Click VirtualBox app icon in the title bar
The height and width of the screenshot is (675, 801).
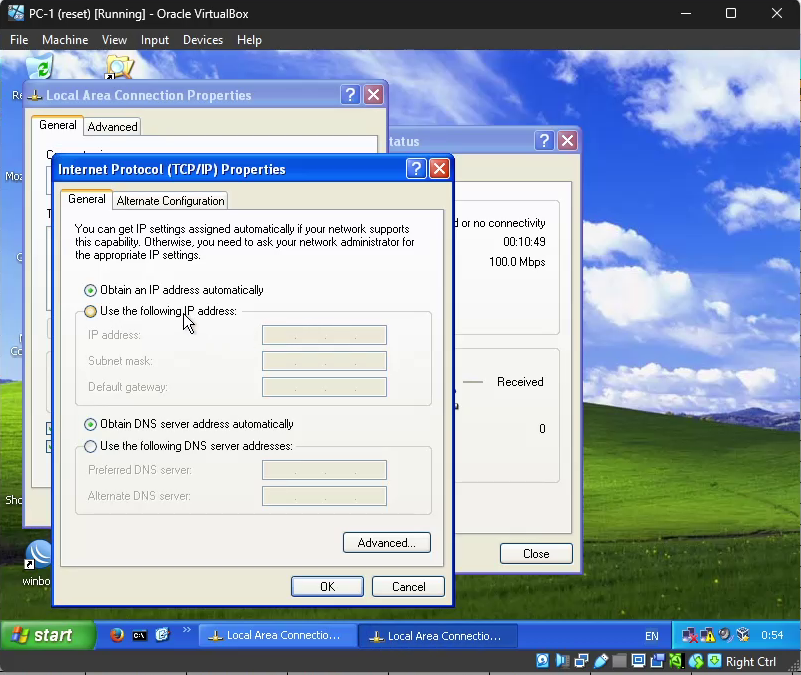pos(16,13)
